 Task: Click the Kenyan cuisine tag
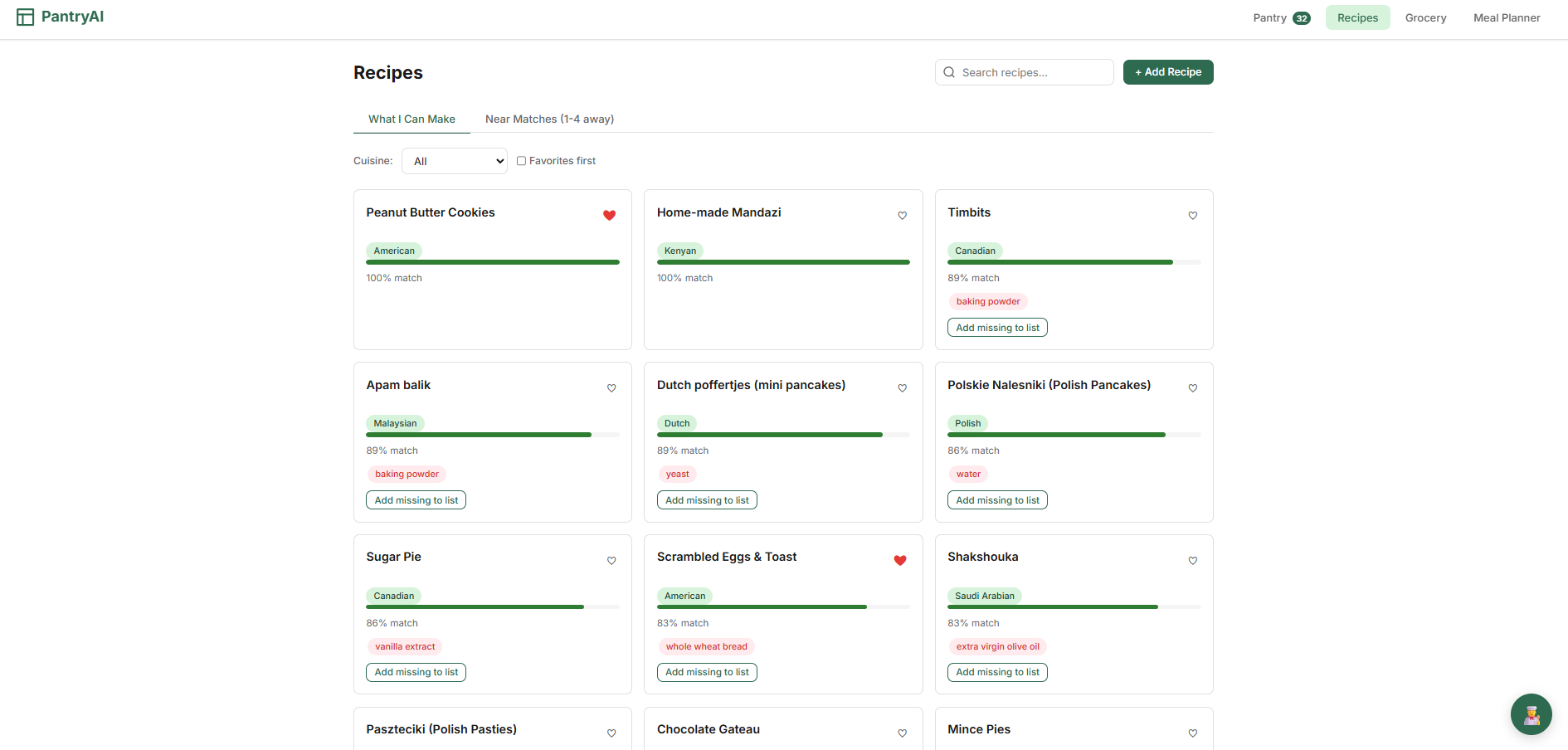pos(680,251)
